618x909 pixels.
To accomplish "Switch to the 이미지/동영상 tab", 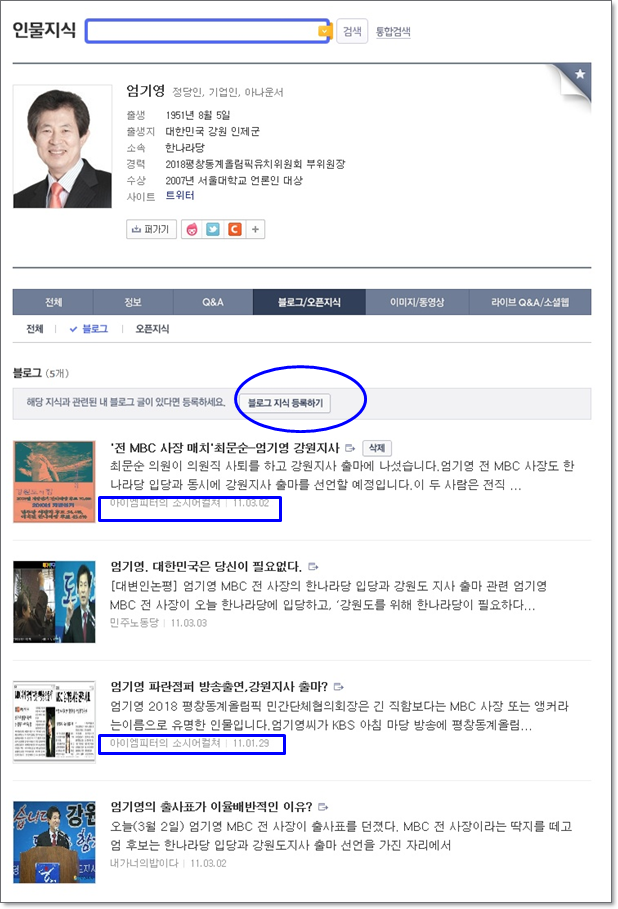I will tap(417, 302).
